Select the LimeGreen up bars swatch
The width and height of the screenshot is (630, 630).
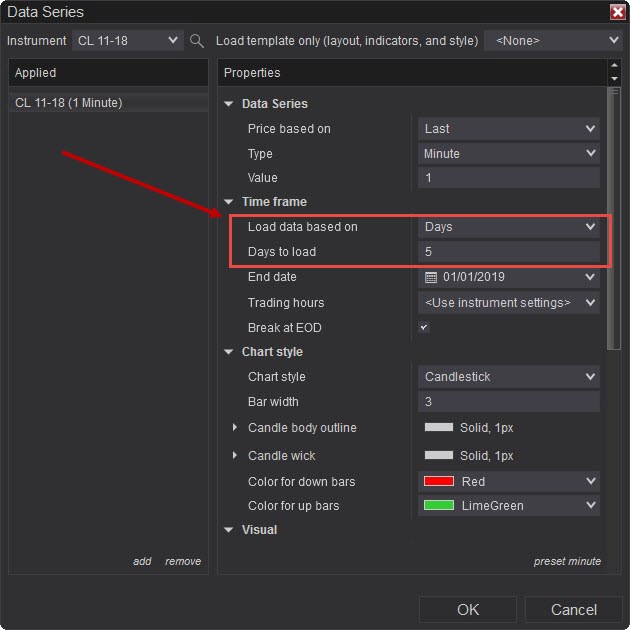(439, 505)
